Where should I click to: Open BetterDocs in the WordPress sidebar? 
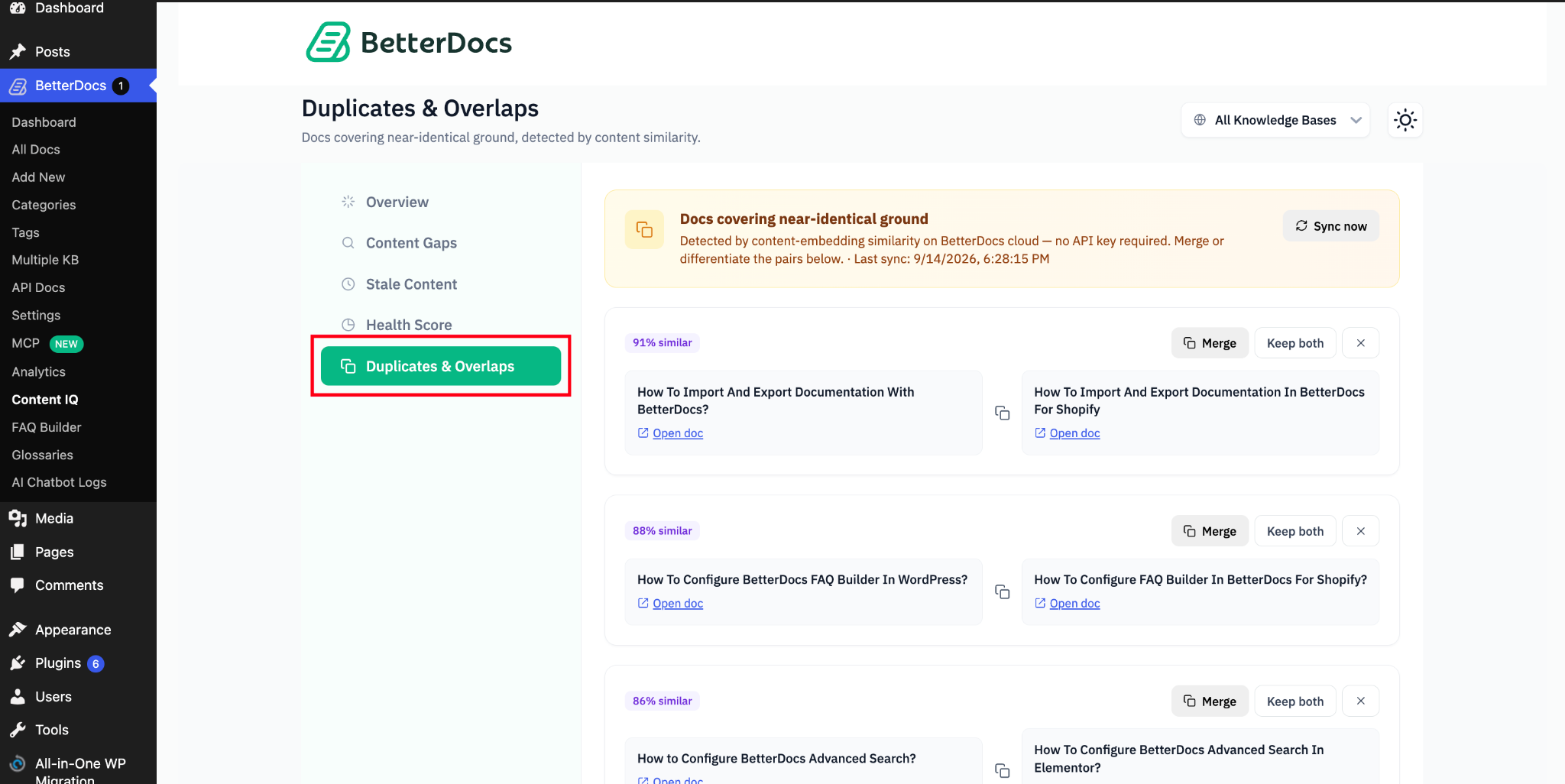click(78, 86)
